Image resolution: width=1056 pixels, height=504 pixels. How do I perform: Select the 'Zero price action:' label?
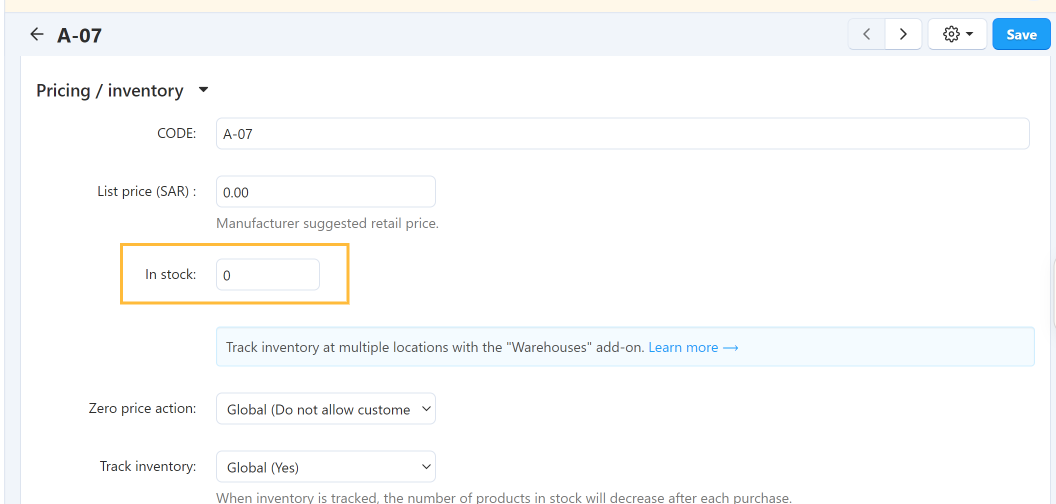[x=142, y=408]
